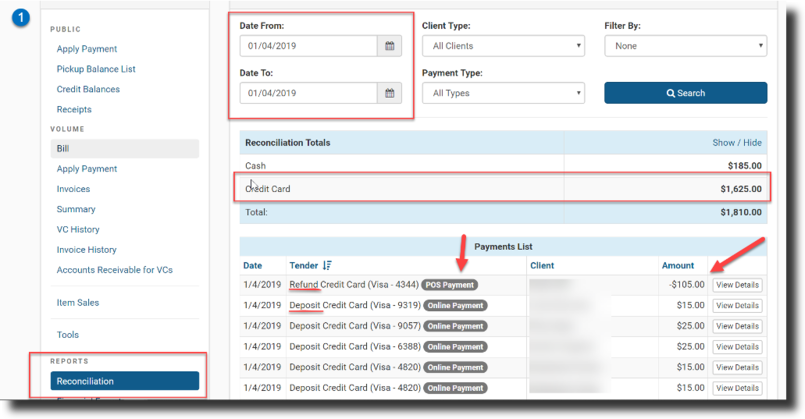
Task: Open the Date To calendar picker
Action: click(390, 93)
